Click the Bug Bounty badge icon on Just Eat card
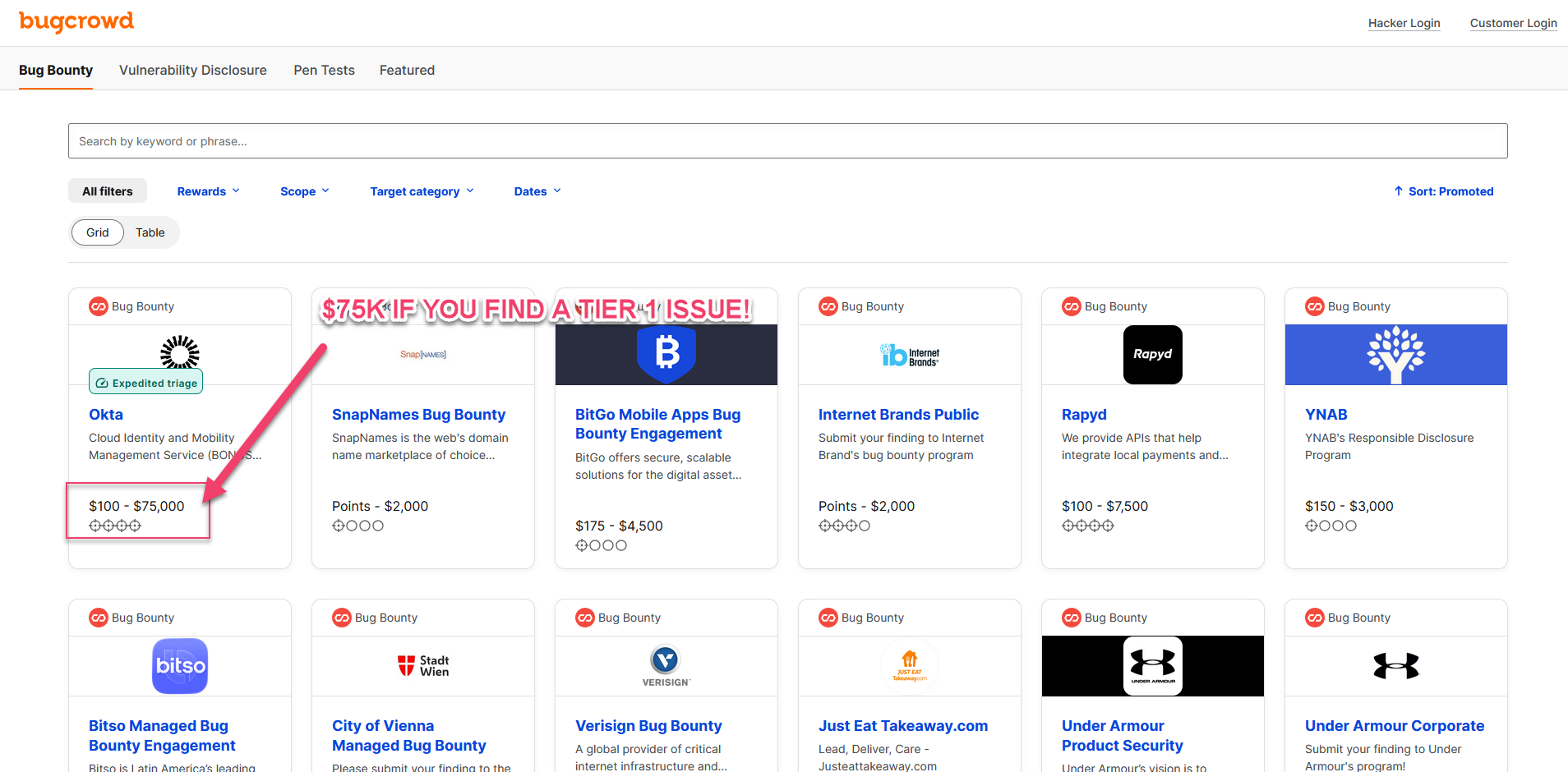The width and height of the screenshot is (1568, 772). click(828, 618)
